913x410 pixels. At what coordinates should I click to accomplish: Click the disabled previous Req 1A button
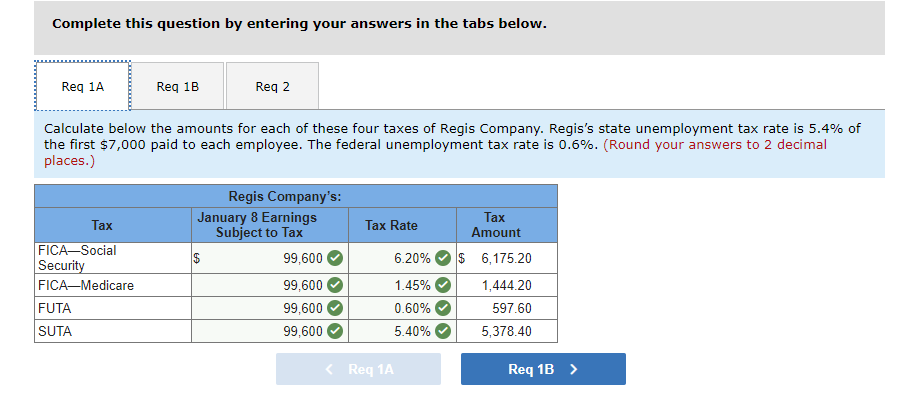pyautogui.click(x=358, y=369)
